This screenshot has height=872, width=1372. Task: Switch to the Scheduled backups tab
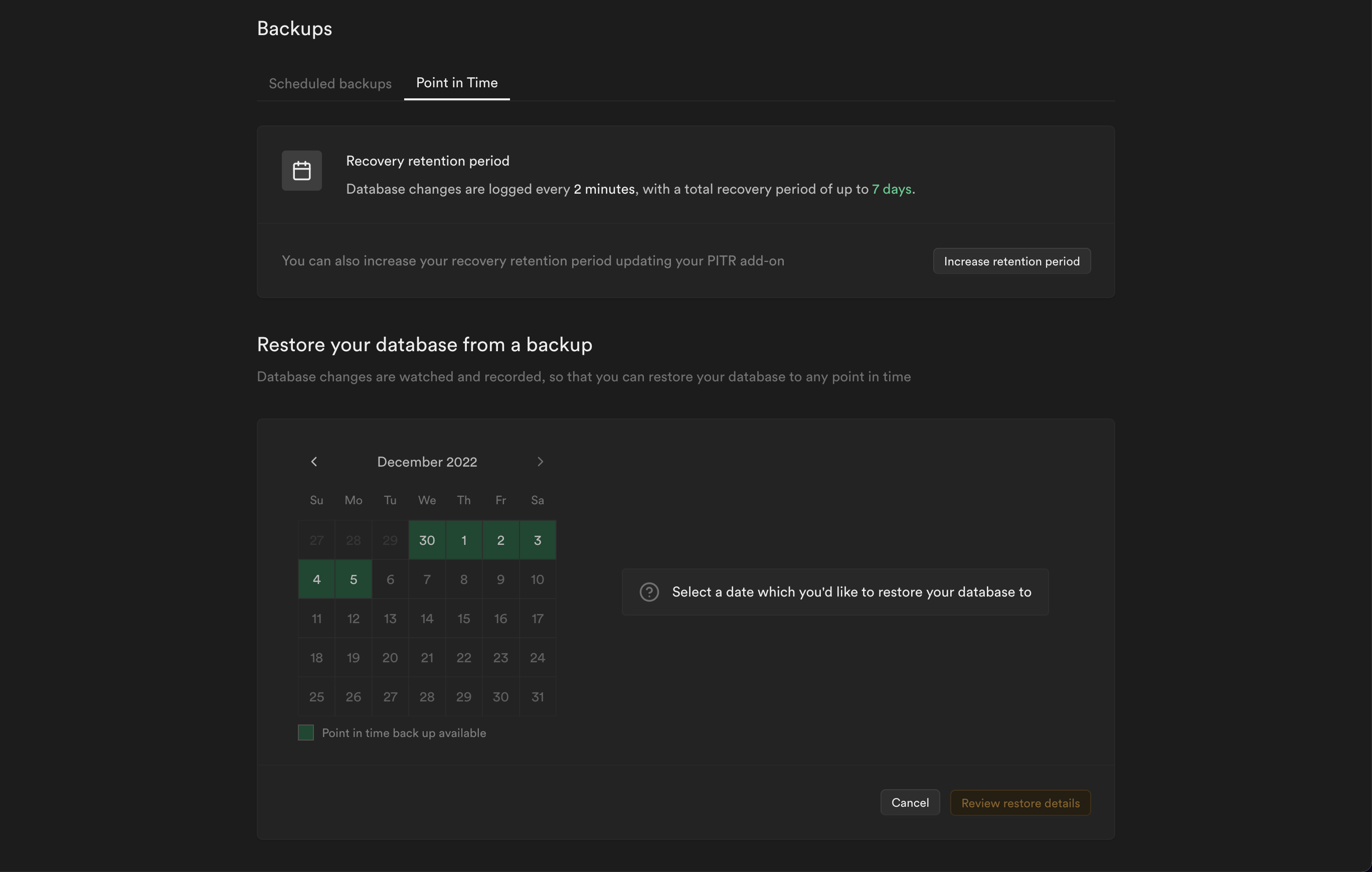click(x=330, y=83)
